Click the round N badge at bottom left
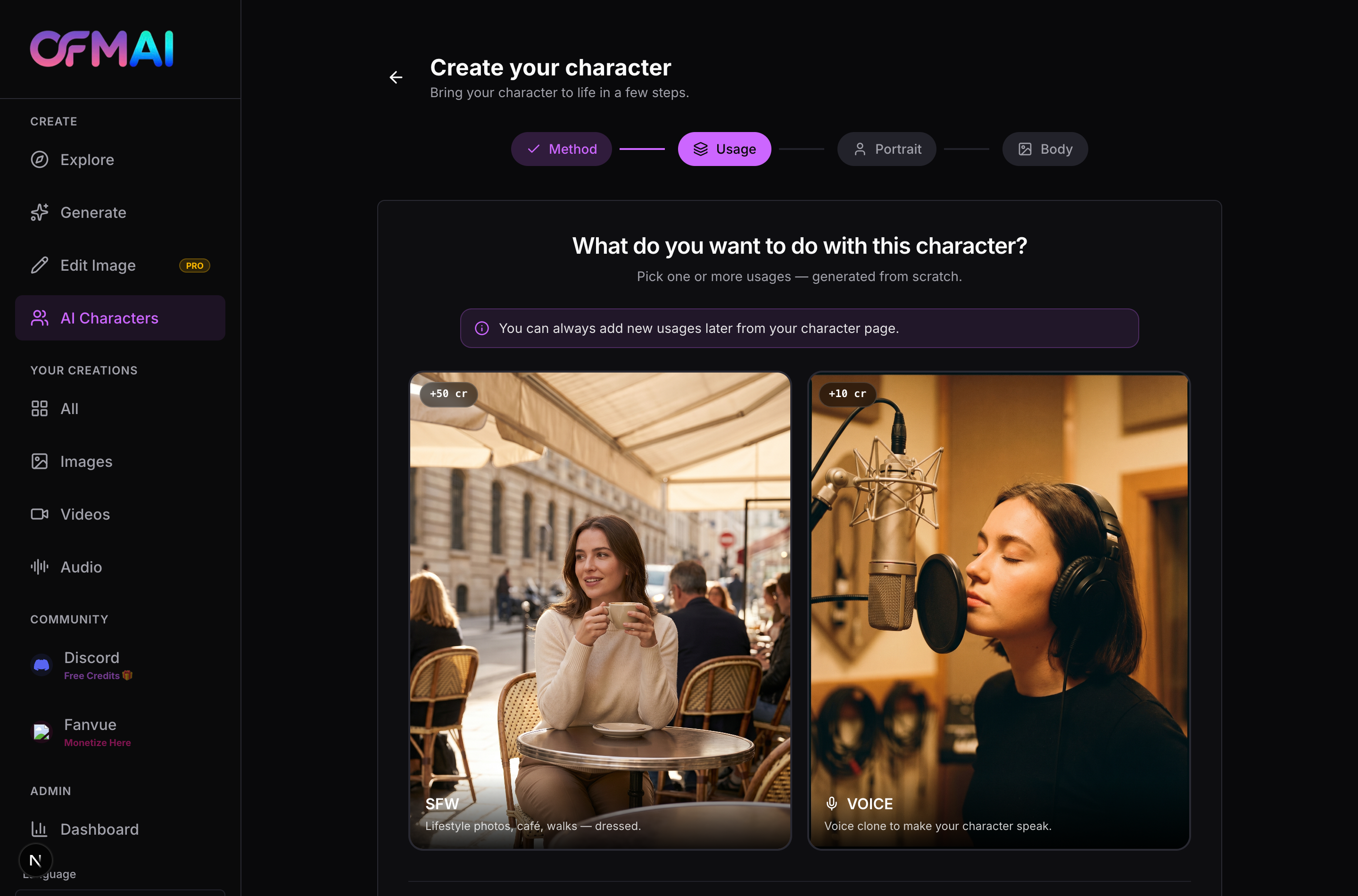Image resolution: width=1358 pixels, height=896 pixels. coord(35,860)
